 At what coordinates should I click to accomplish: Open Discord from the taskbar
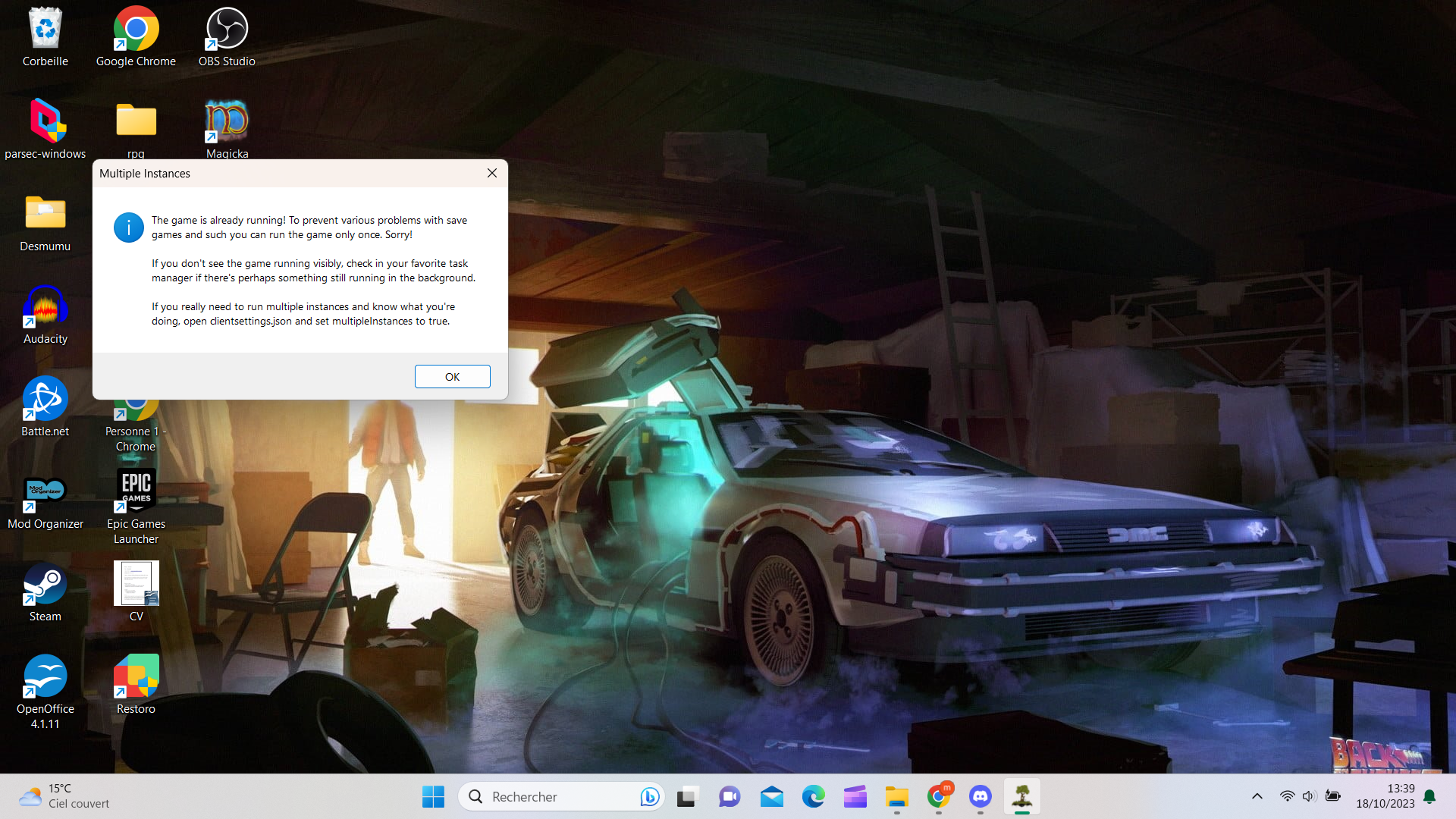tap(980, 797)
